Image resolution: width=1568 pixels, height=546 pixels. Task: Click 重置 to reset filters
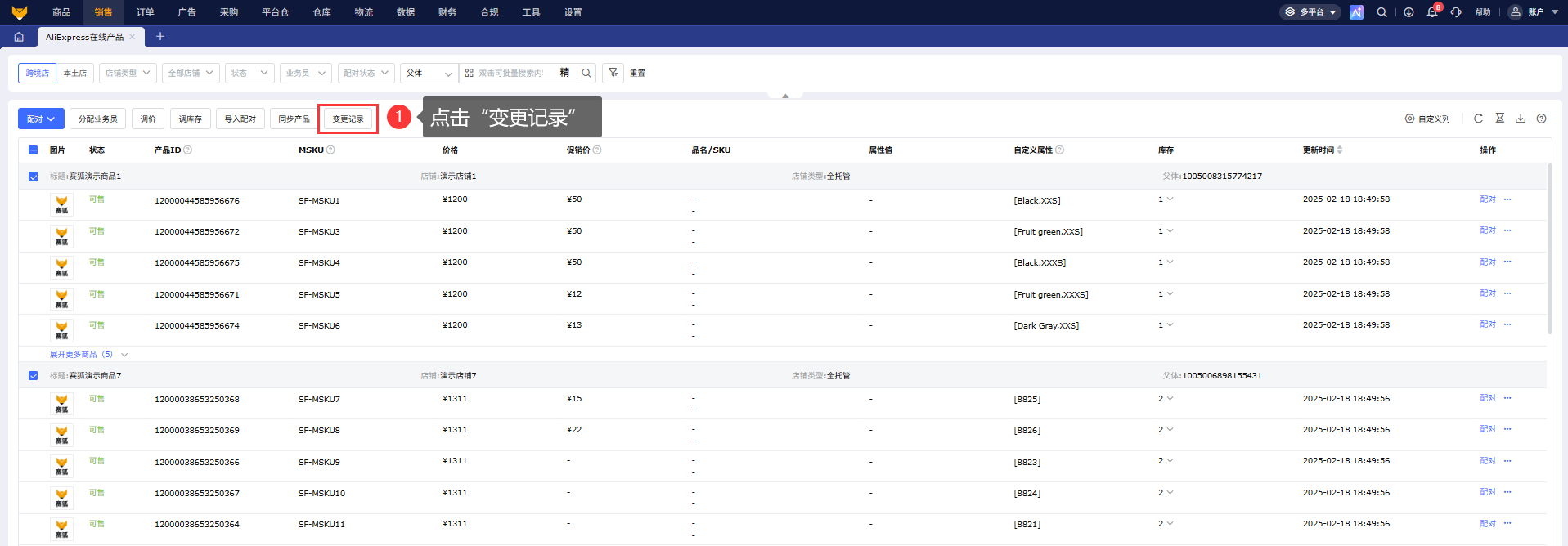[x=638, y=73]
